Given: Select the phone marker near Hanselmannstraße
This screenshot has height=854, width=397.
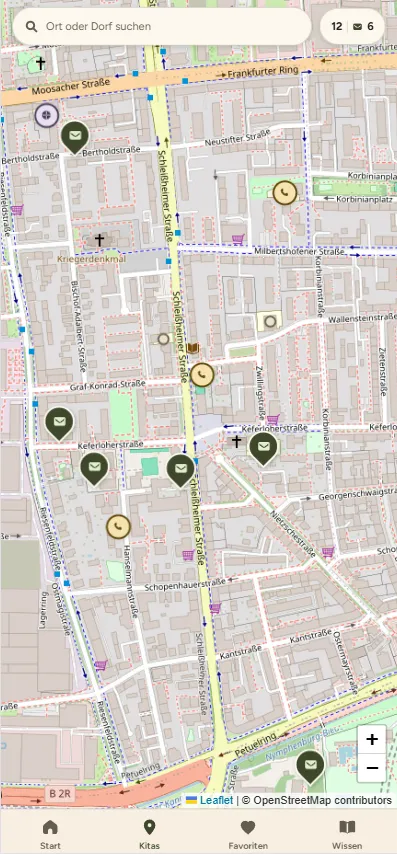Looking at the screenshot, I should coord(118,526).
